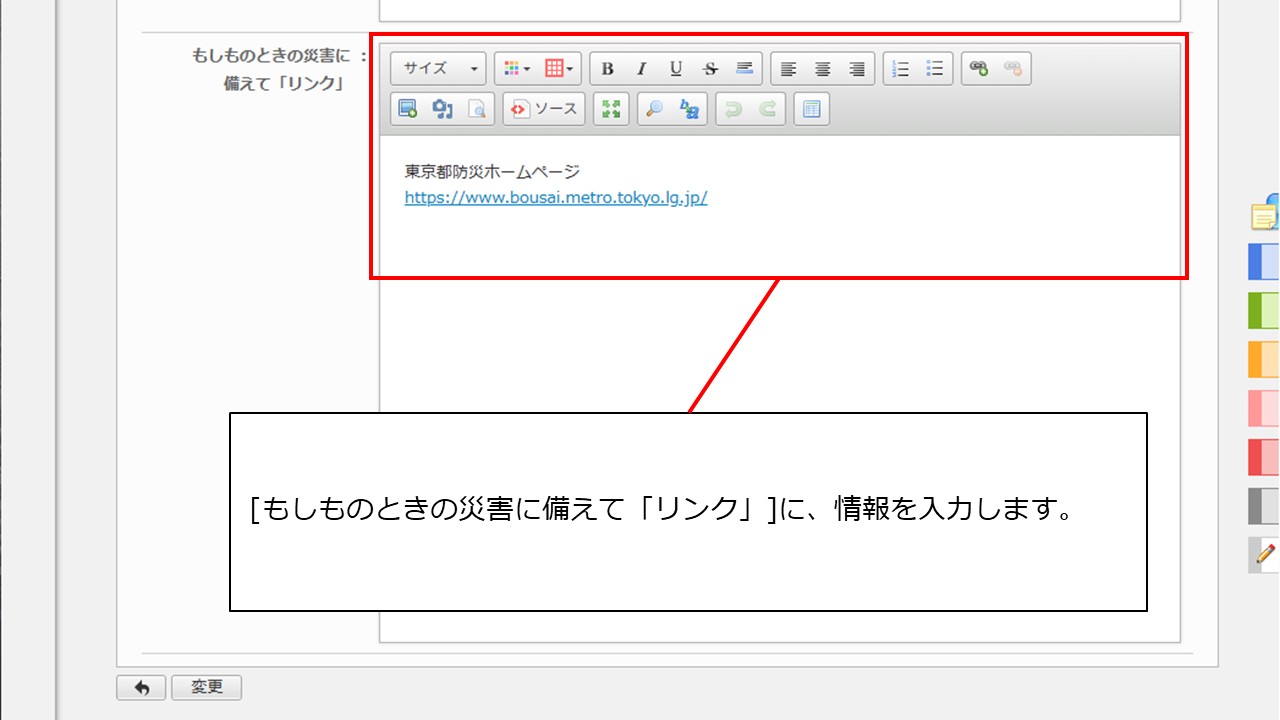Toggle underline formatting
1280x720 pixels.
pos(676,69)
